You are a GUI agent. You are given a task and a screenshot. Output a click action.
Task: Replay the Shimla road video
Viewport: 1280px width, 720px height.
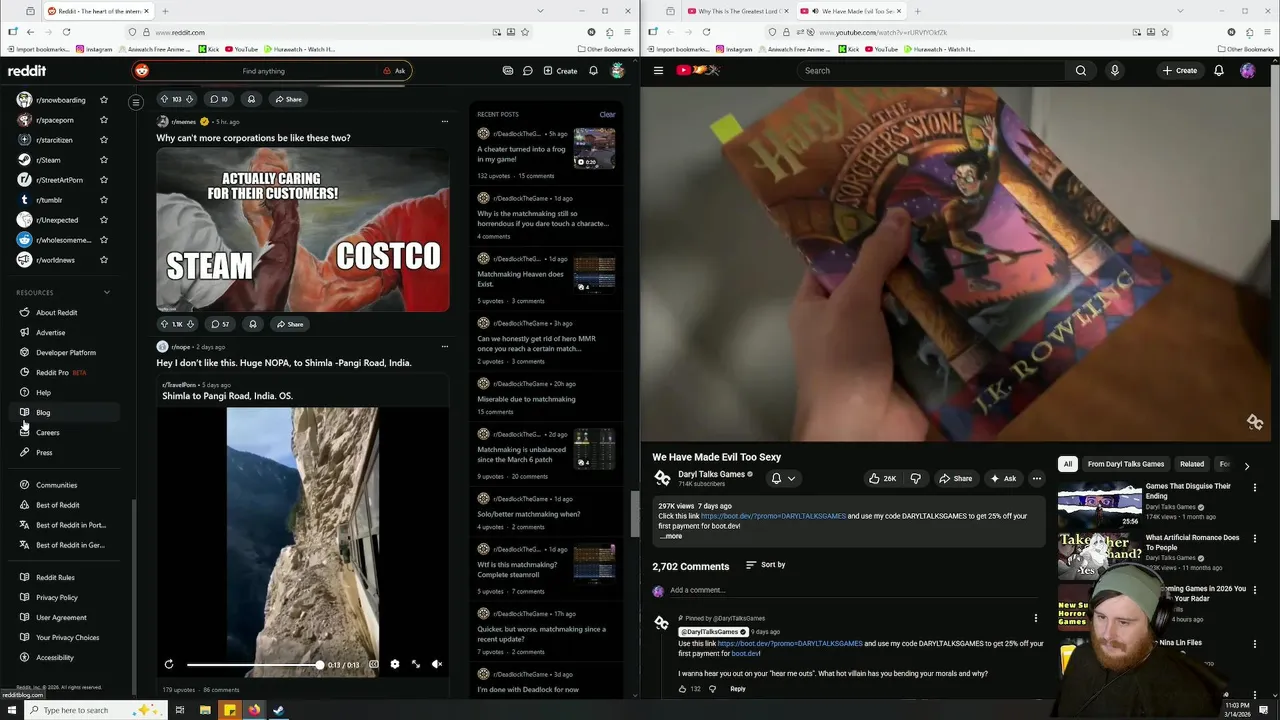click(x=169, y=664)
